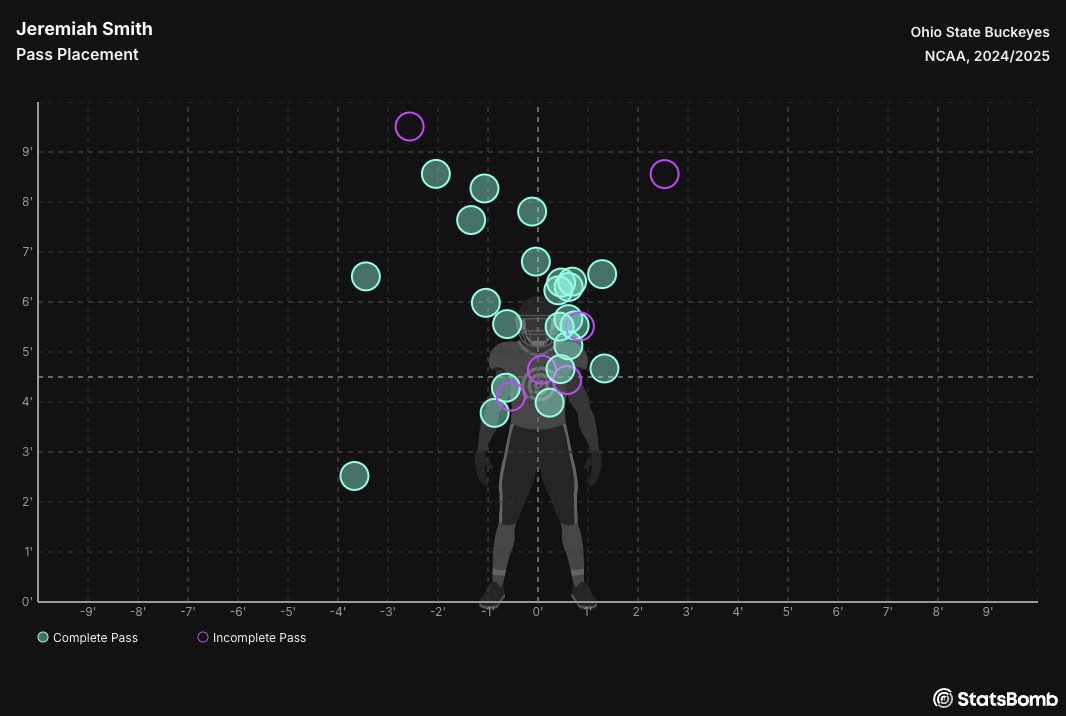The width and height of the screenshot is (1066, 716).
Task: Select the highest incomplete pass marker above 9'
Action: [x=409, y=126]
